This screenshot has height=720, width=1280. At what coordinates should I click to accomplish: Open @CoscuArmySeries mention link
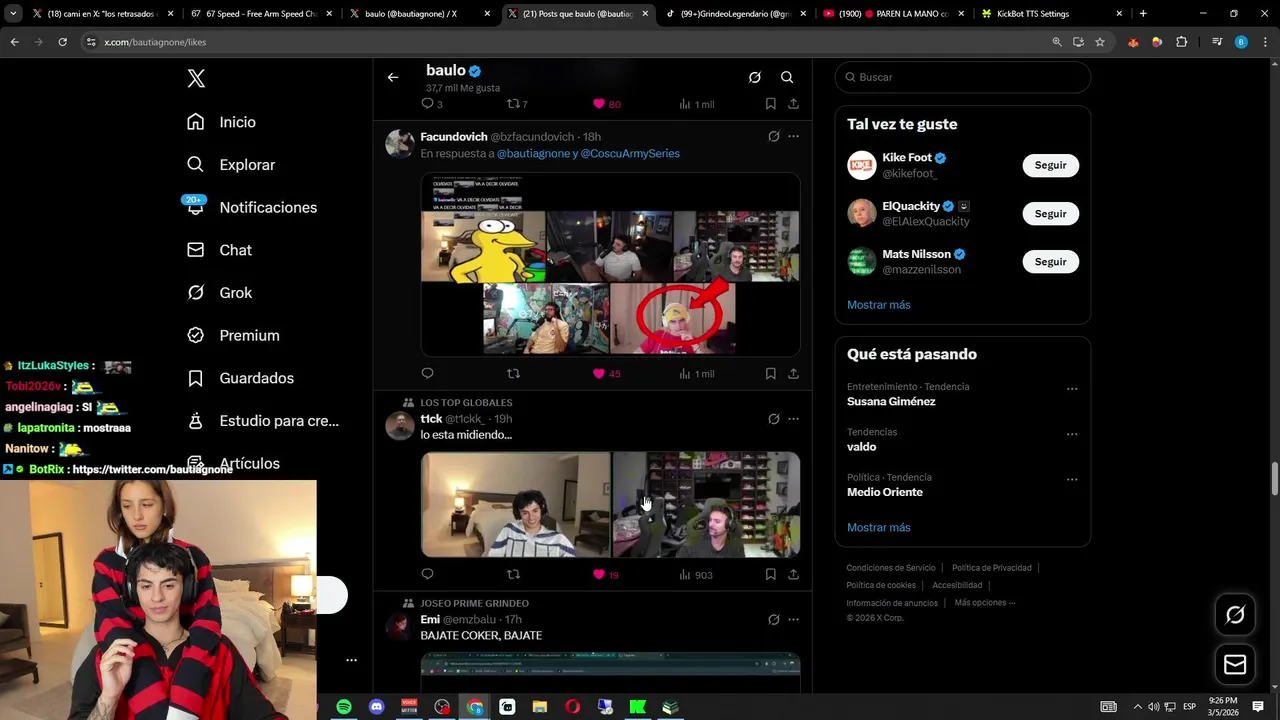pos(630,153)
